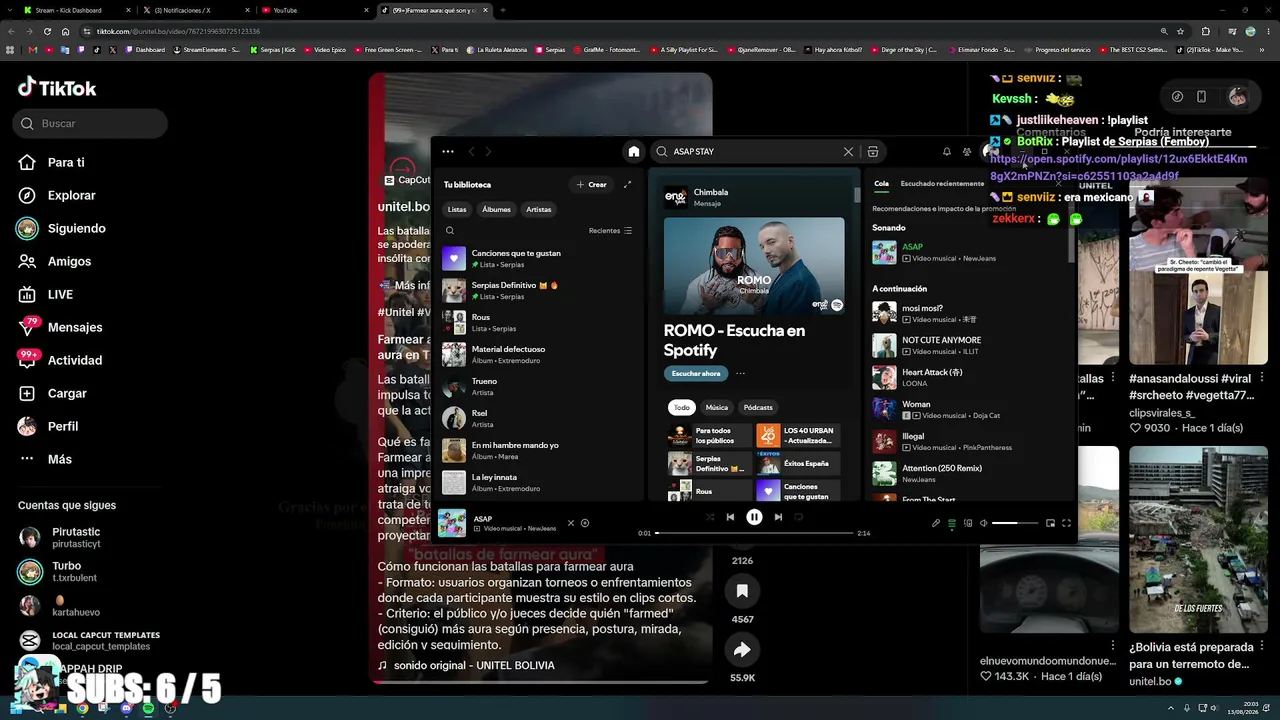
Task: Open the LOS 40 URBAN playlist card
Action: tap(798, 436)
